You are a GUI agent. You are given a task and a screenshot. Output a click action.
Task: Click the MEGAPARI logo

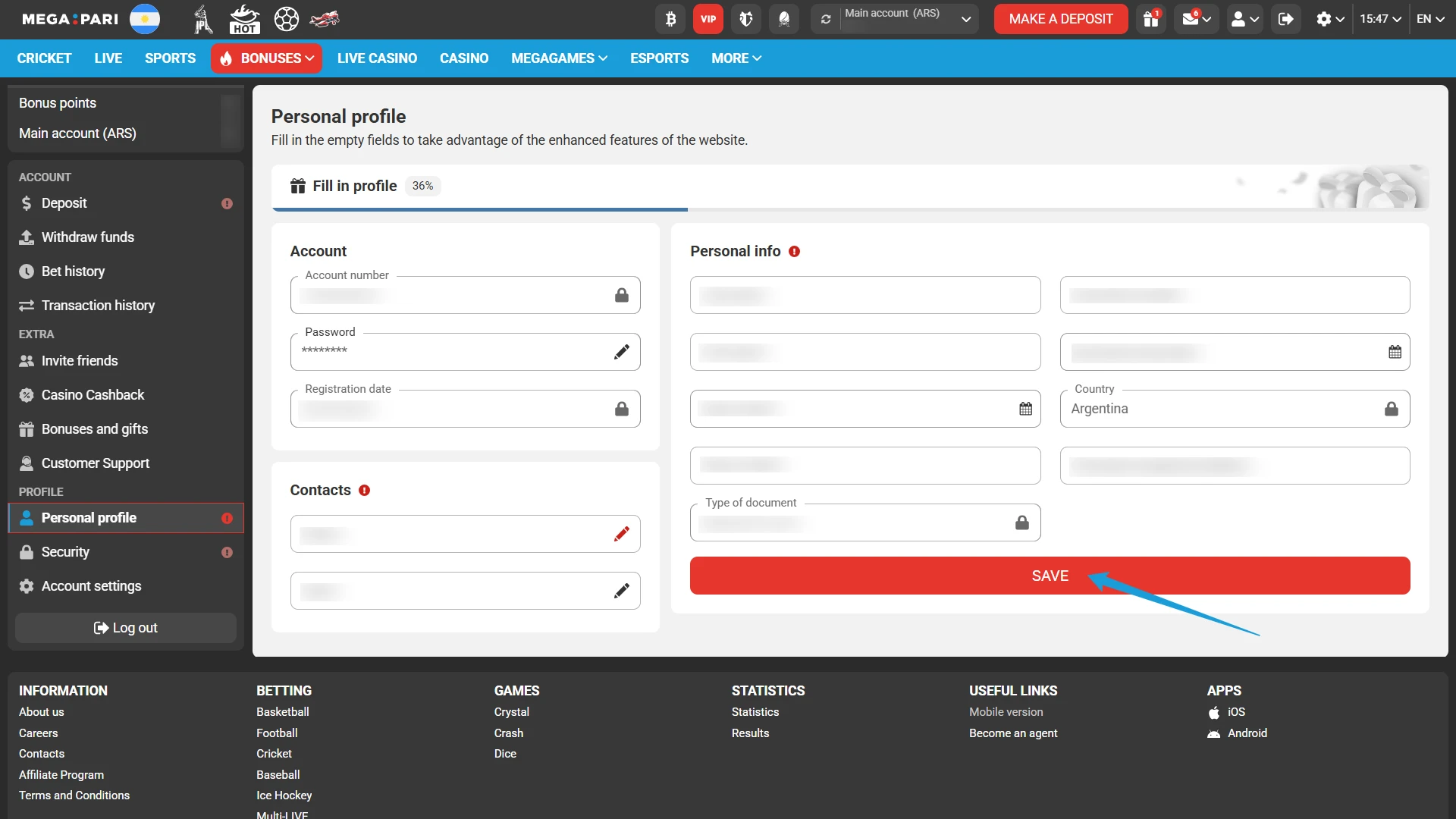tap(71, 19)
